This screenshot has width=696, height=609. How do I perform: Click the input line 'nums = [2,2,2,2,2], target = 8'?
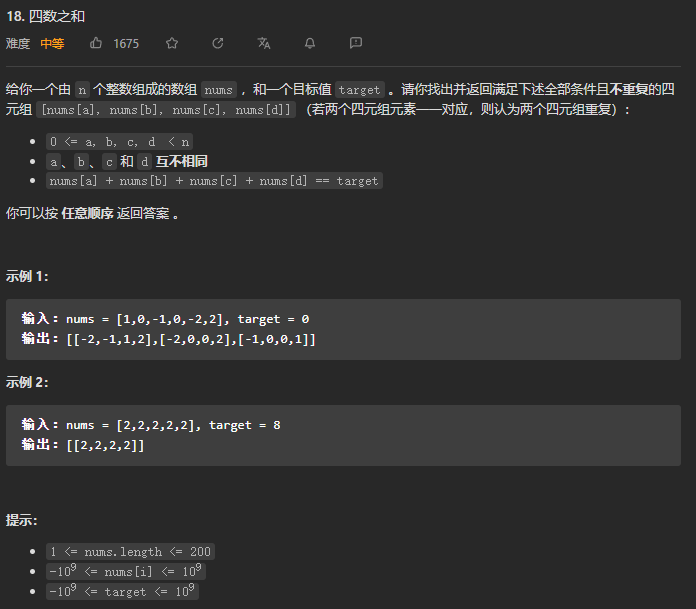173,425
